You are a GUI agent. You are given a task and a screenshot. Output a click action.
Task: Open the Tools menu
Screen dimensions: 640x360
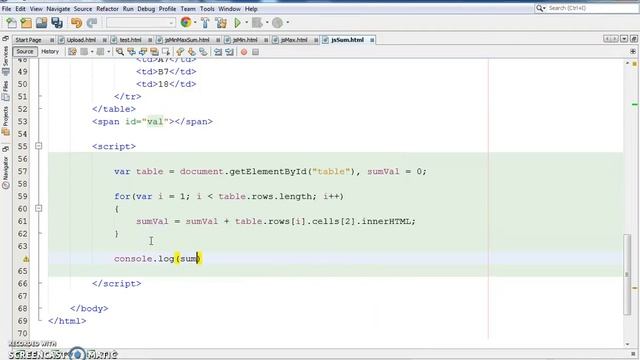point(207,9)
